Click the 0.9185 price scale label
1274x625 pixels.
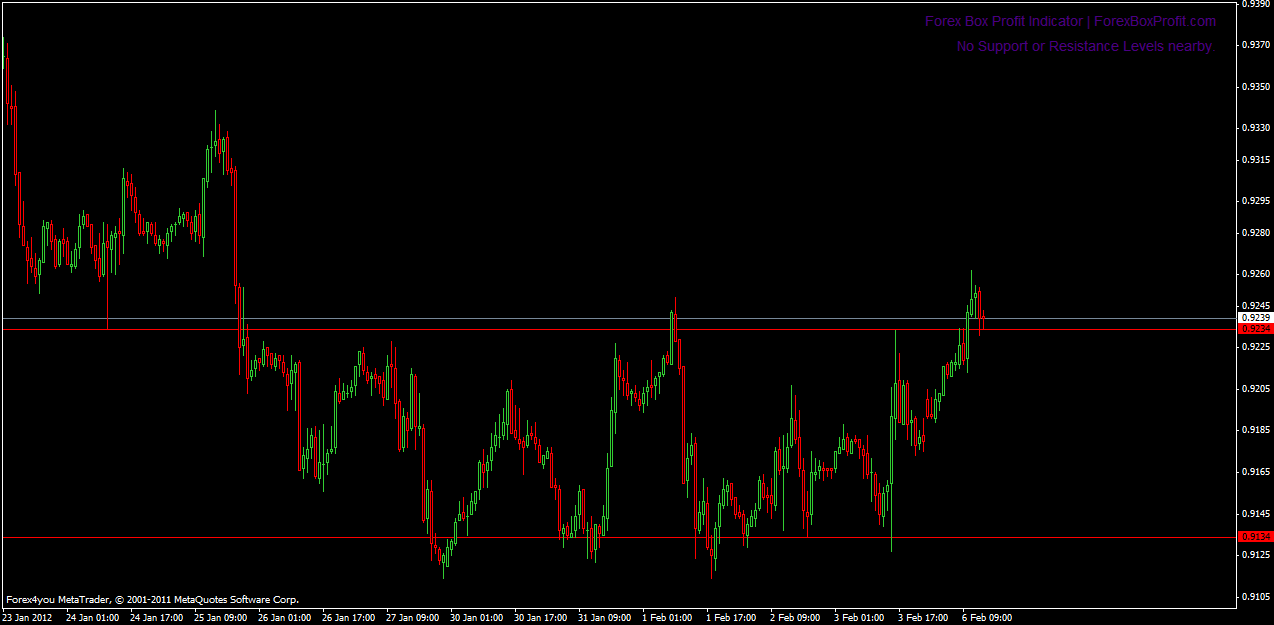click(1256, 429)
